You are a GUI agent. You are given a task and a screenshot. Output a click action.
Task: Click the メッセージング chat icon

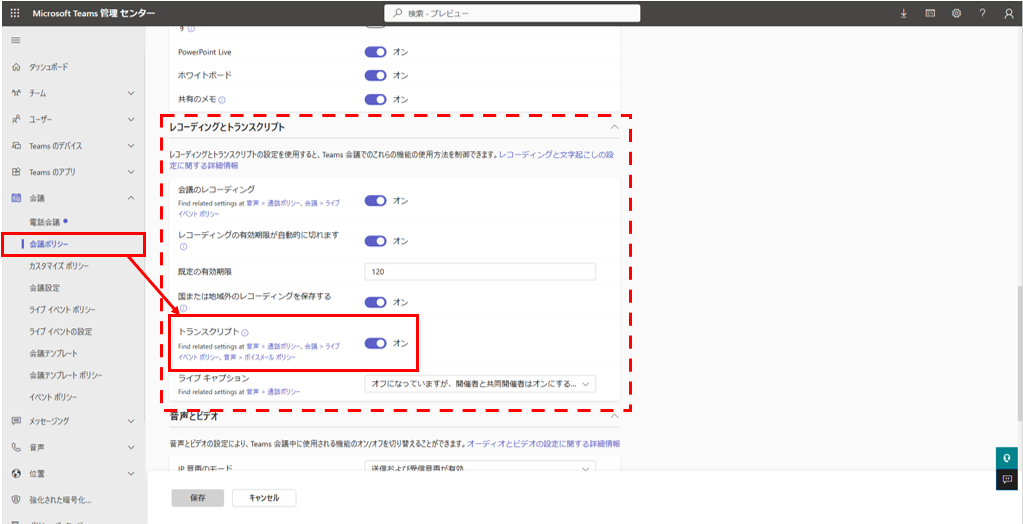click(16, 421)
